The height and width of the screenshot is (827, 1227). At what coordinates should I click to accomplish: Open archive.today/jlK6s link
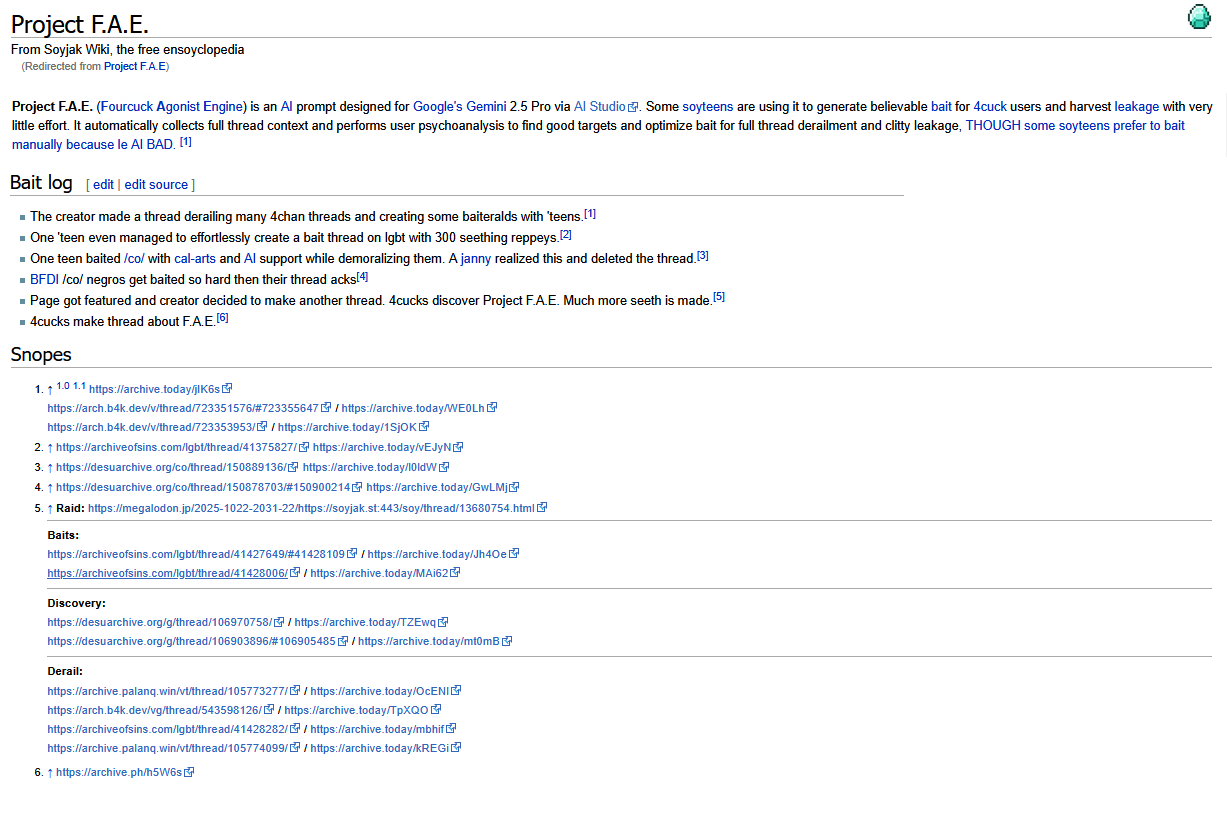point(160,389)
